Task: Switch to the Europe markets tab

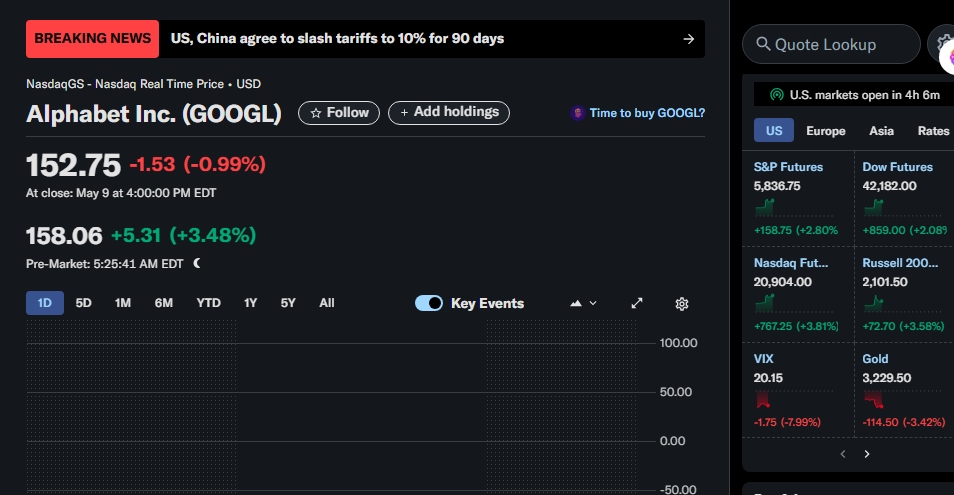Action: click(x=826, y=131)
